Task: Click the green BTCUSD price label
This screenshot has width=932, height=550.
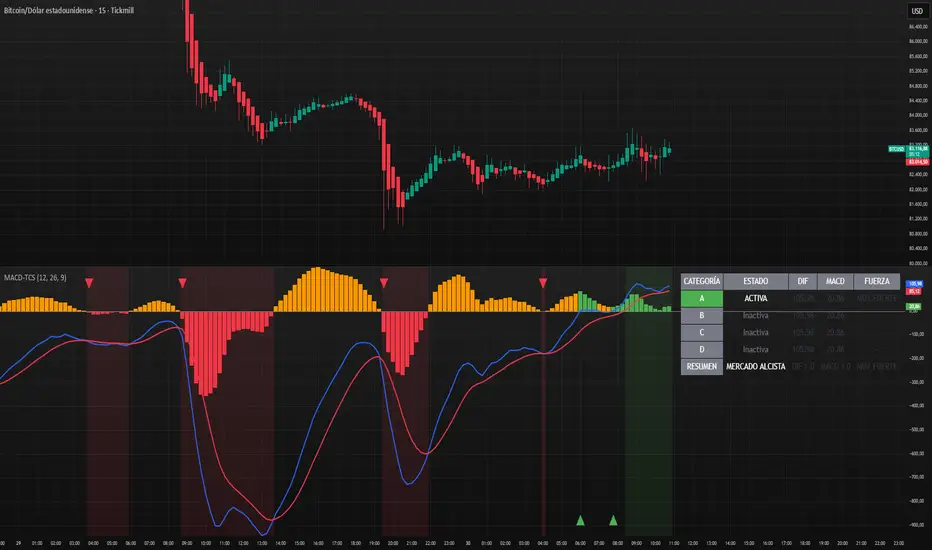Action: pos(896,149)
